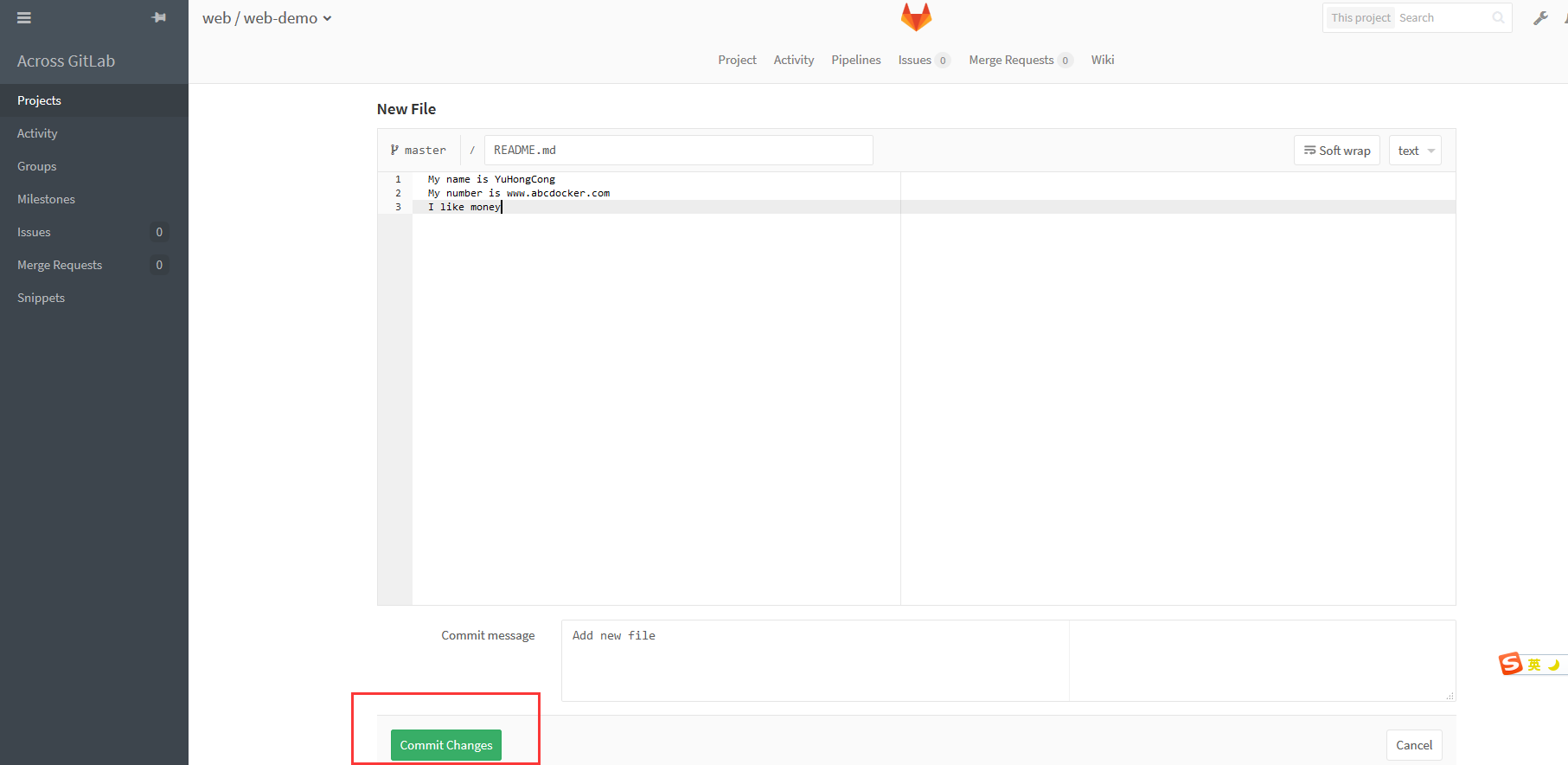Click the Commit message text area
The image size is (1568, 765).
(x=1008, y=660)
